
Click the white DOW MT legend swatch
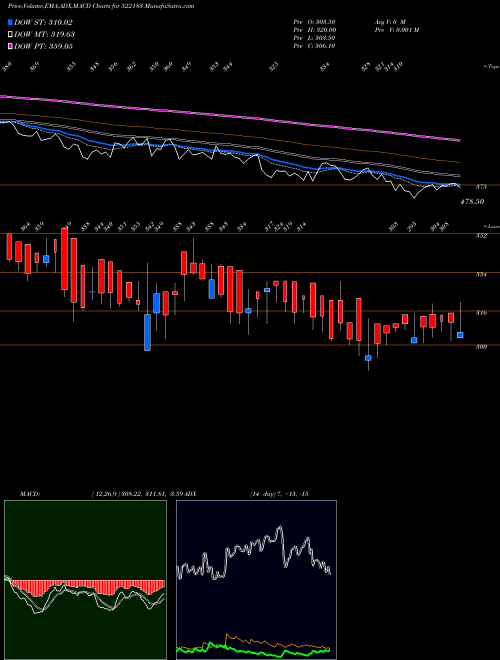pyautogui.click(x=10, y=34)
